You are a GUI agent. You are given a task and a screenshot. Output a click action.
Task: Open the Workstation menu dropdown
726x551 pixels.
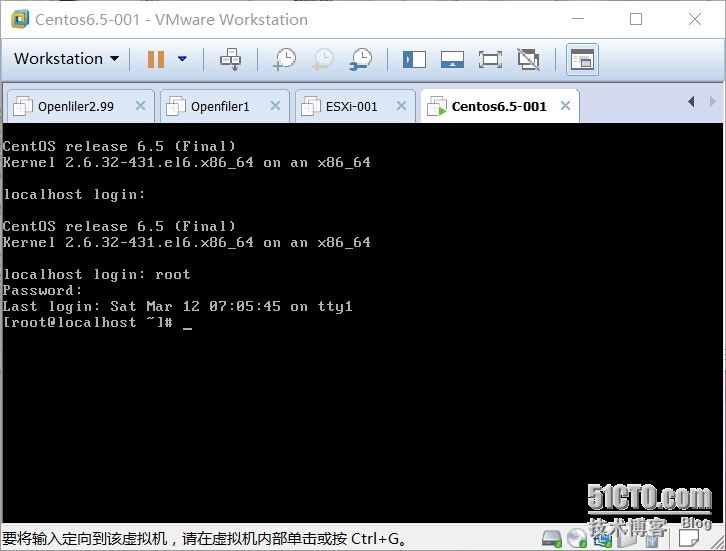point(66,59)
